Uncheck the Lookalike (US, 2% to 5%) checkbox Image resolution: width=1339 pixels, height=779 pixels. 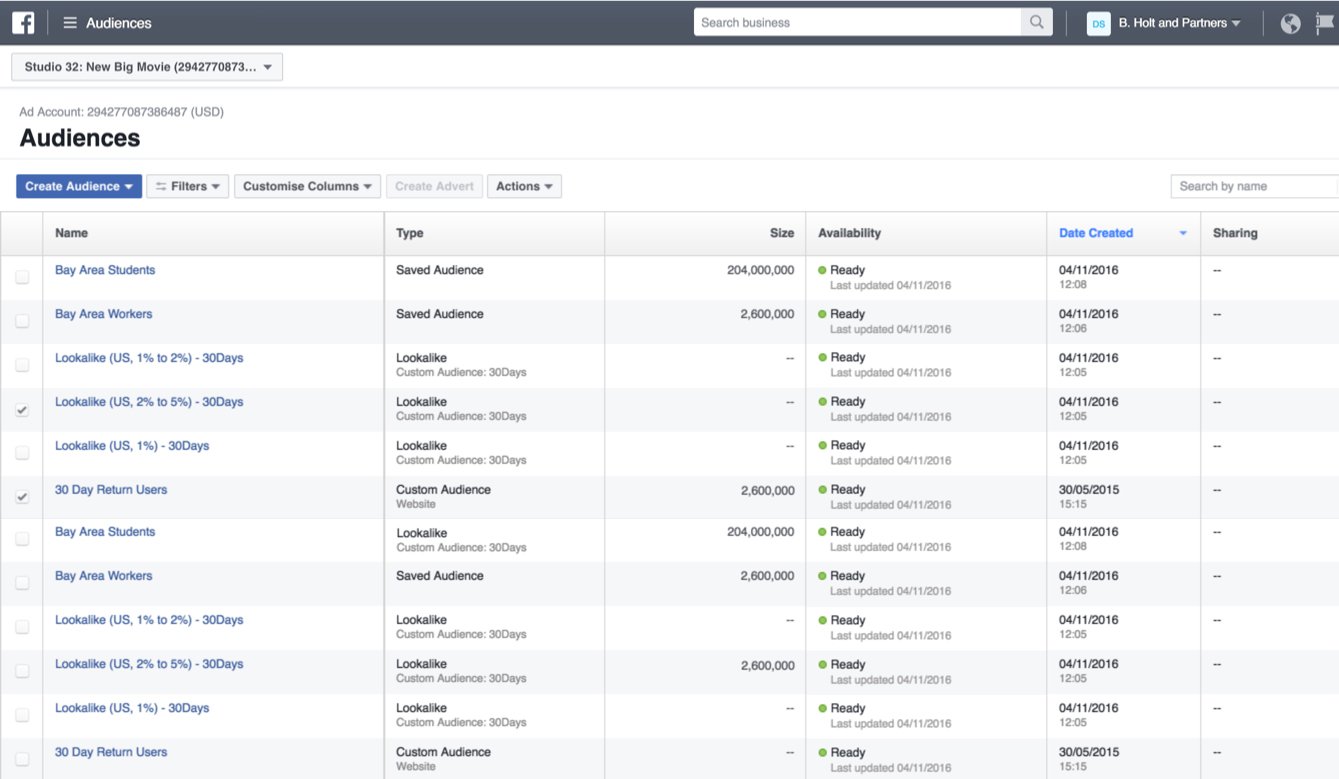[x=22, y=410]
